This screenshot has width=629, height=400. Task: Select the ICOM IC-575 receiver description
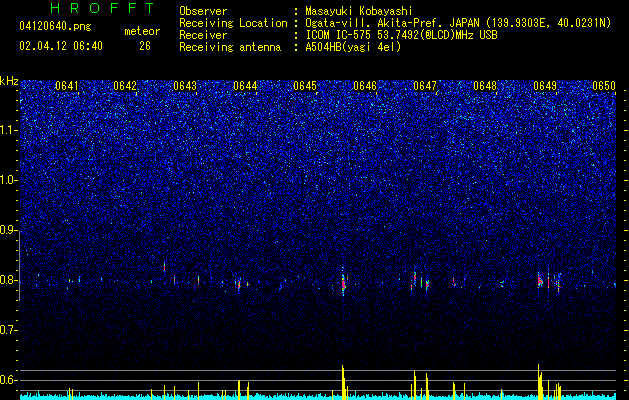click(x=401, y=35)
